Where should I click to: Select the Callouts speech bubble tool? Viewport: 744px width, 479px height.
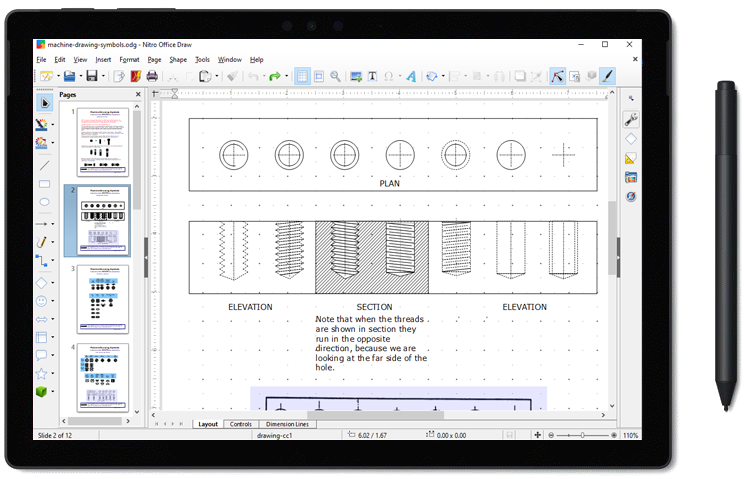click(x=42, y=355)
